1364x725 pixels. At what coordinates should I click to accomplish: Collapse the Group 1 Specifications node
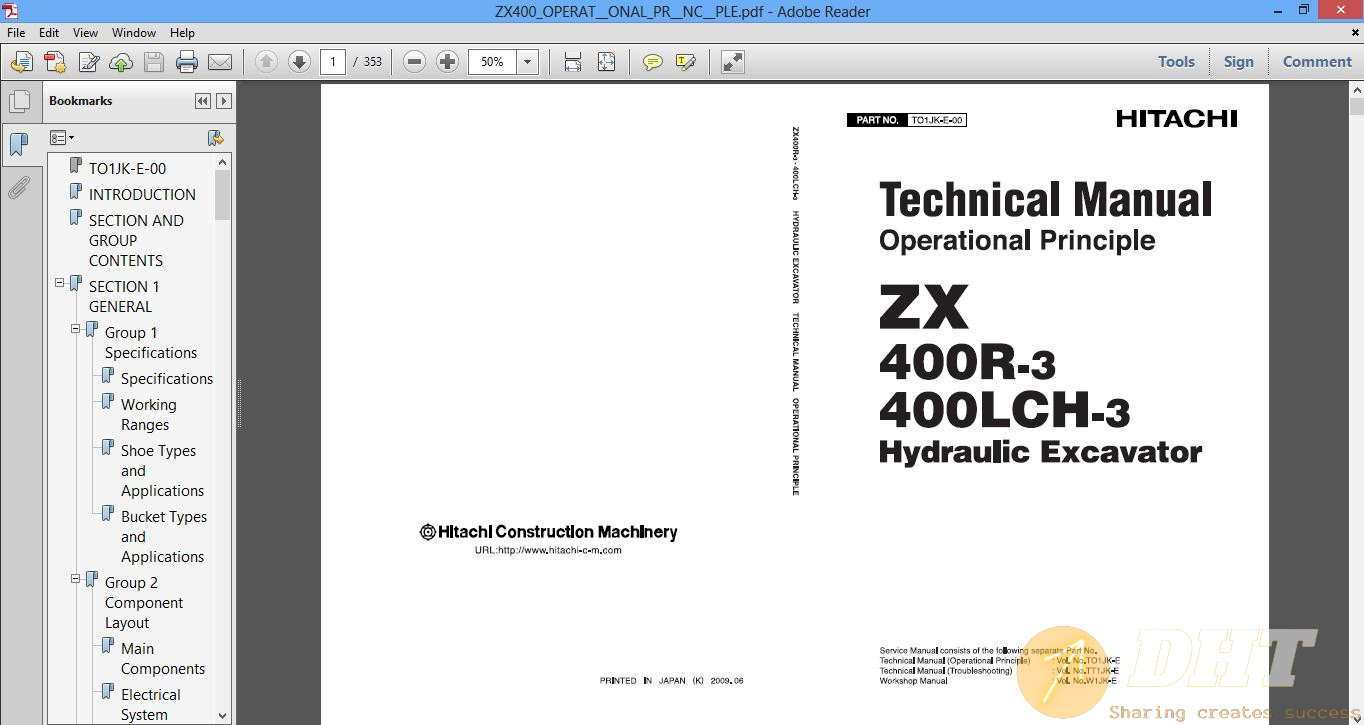pos(75,329)
